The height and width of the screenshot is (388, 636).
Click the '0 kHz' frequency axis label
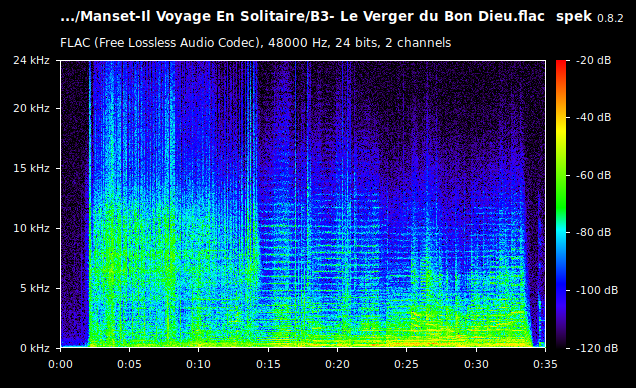(35, 348)
